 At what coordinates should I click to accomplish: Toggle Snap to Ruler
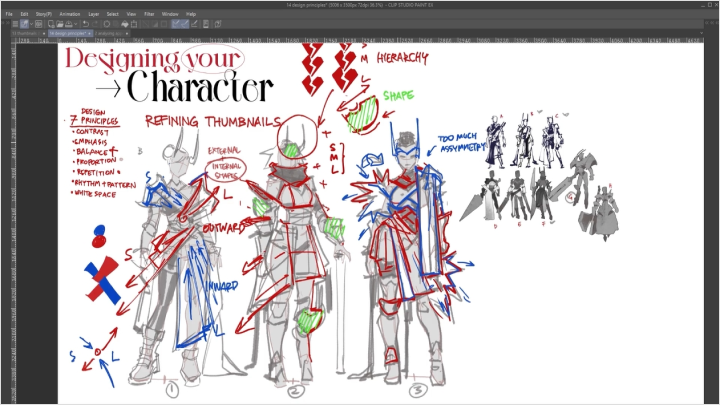[176, 24]
